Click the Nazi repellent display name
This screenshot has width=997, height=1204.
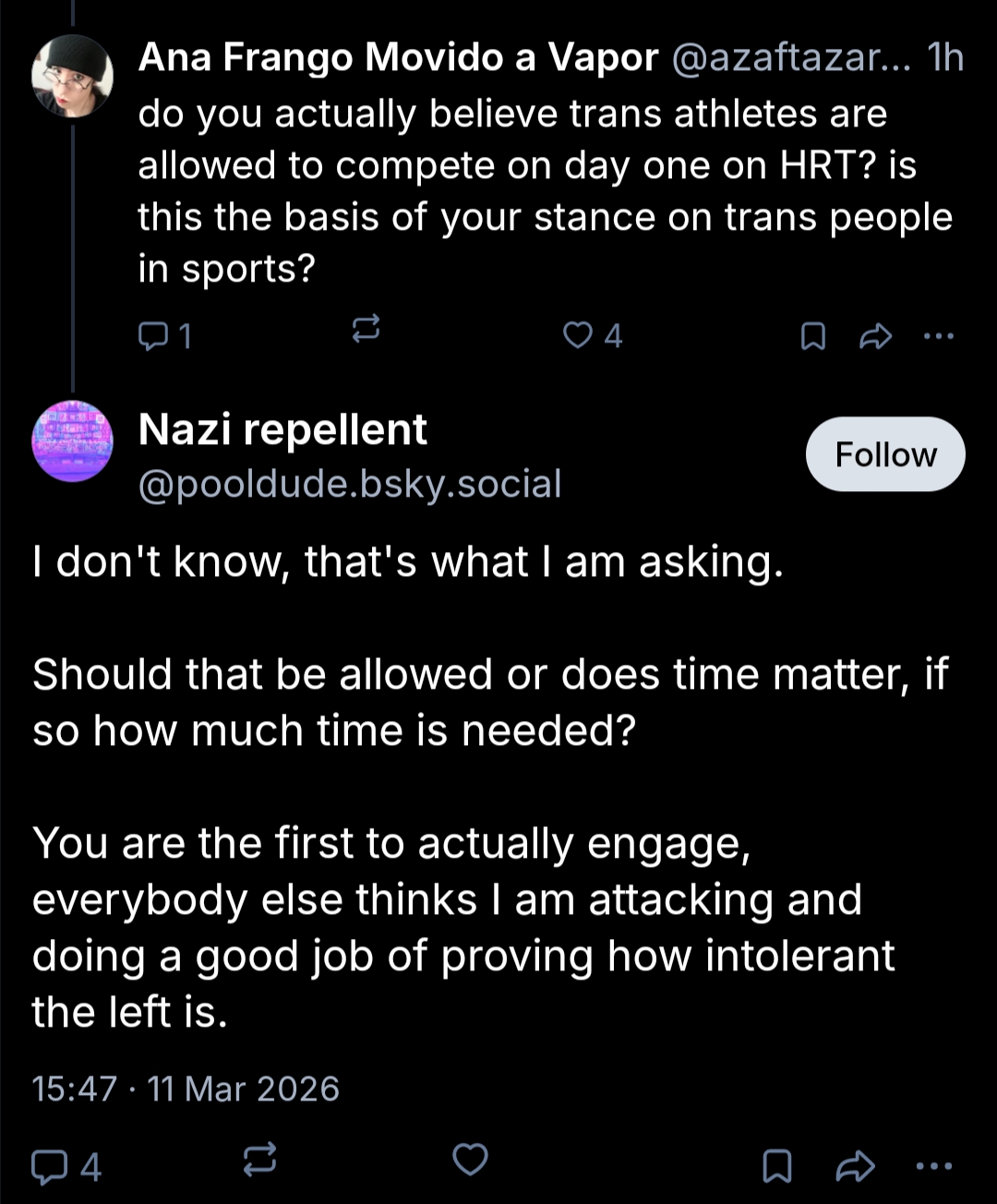point(282,430)
